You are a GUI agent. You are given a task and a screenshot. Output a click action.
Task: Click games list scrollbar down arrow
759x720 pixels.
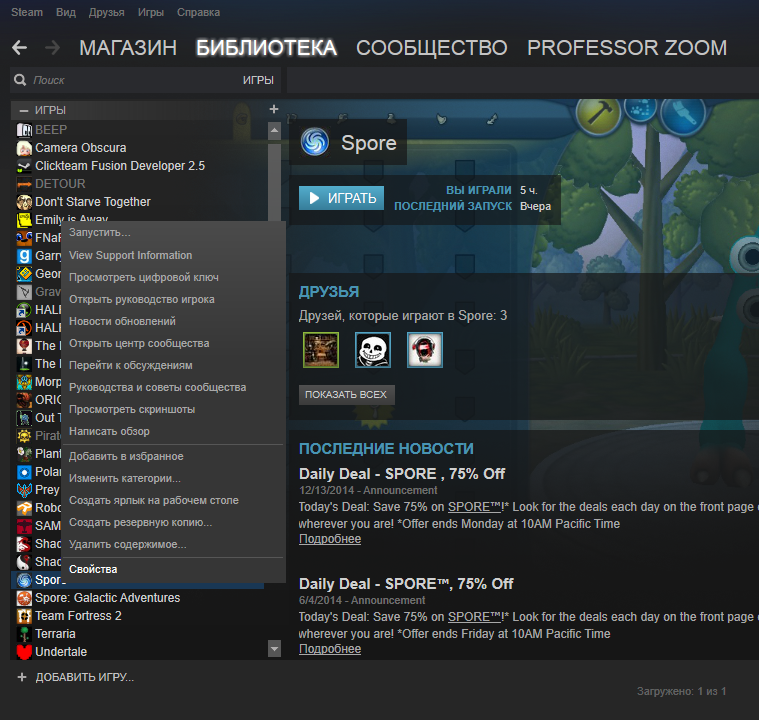(x=274, y=648)
